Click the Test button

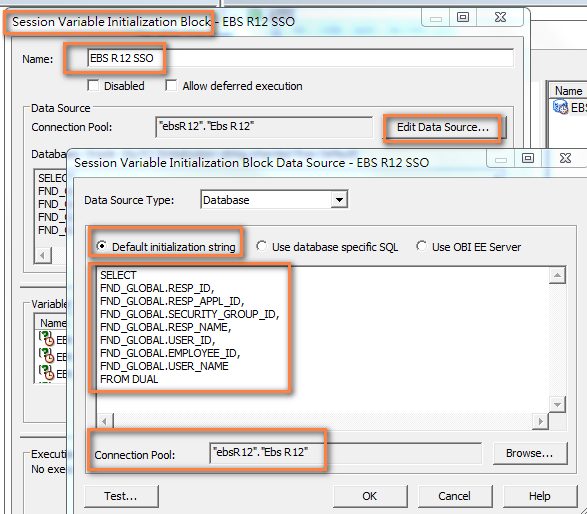click(x=121, y=496)
